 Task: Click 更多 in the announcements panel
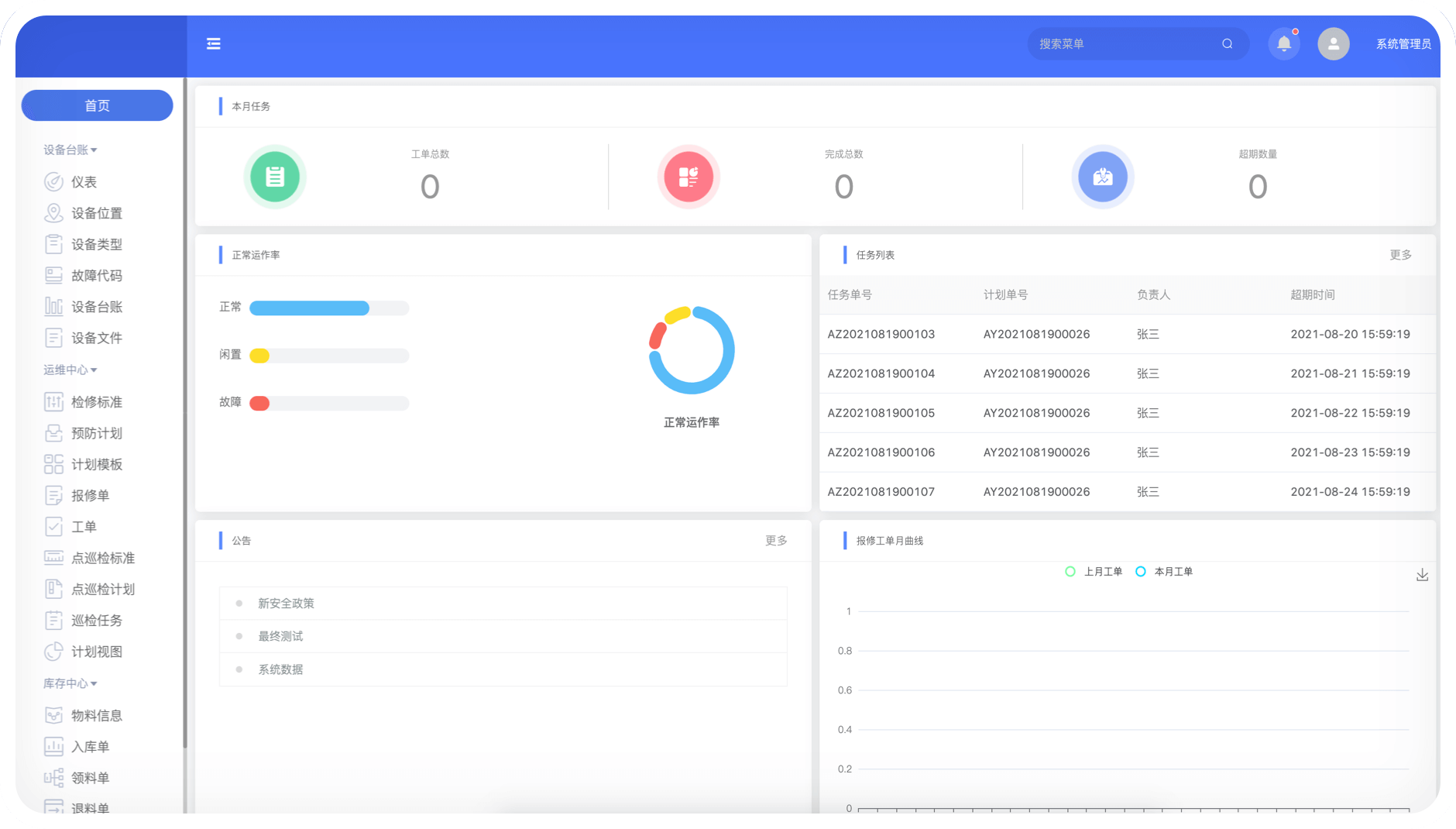point(776,541)
